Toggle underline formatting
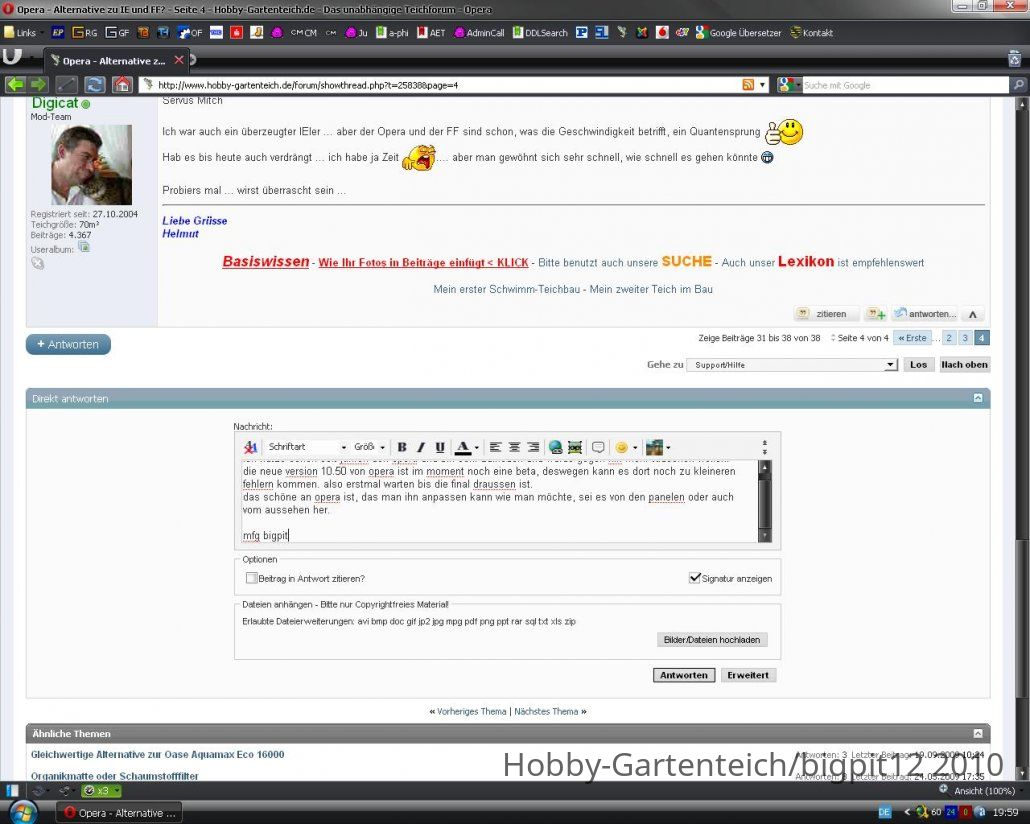 (x=440, y=447)
